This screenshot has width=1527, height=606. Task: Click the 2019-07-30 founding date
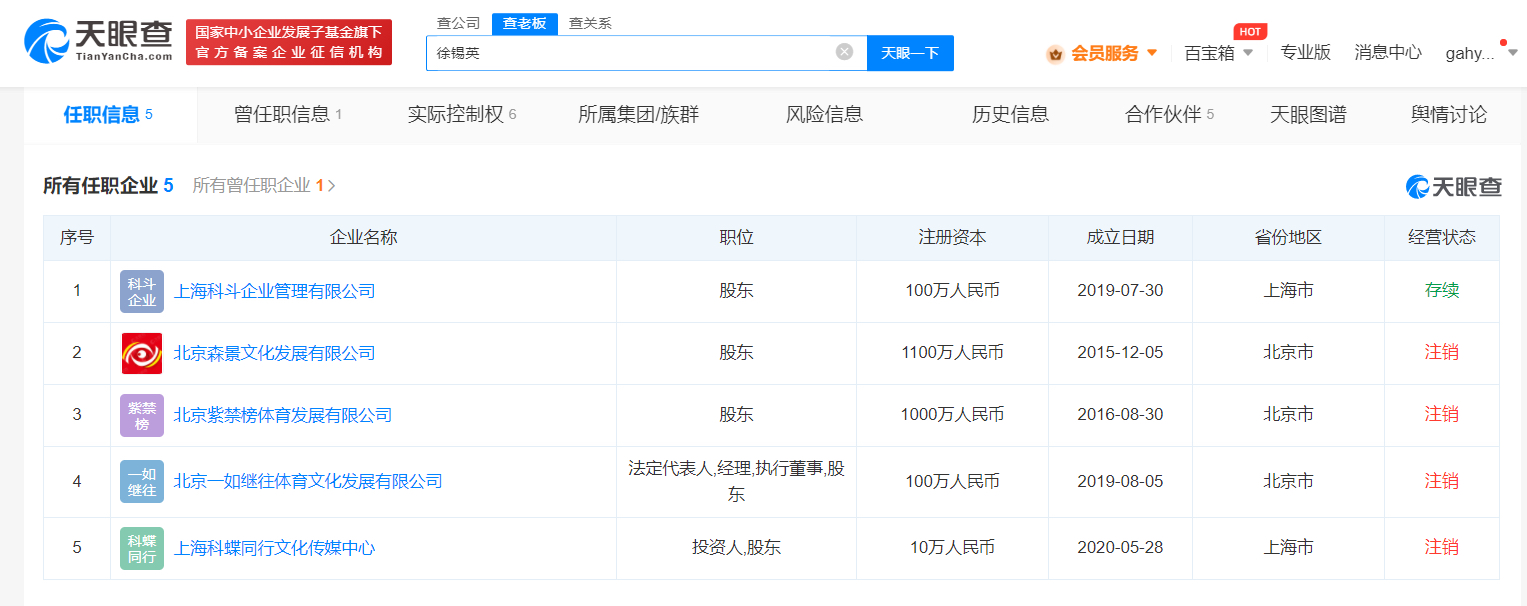tap(1120, 291)
